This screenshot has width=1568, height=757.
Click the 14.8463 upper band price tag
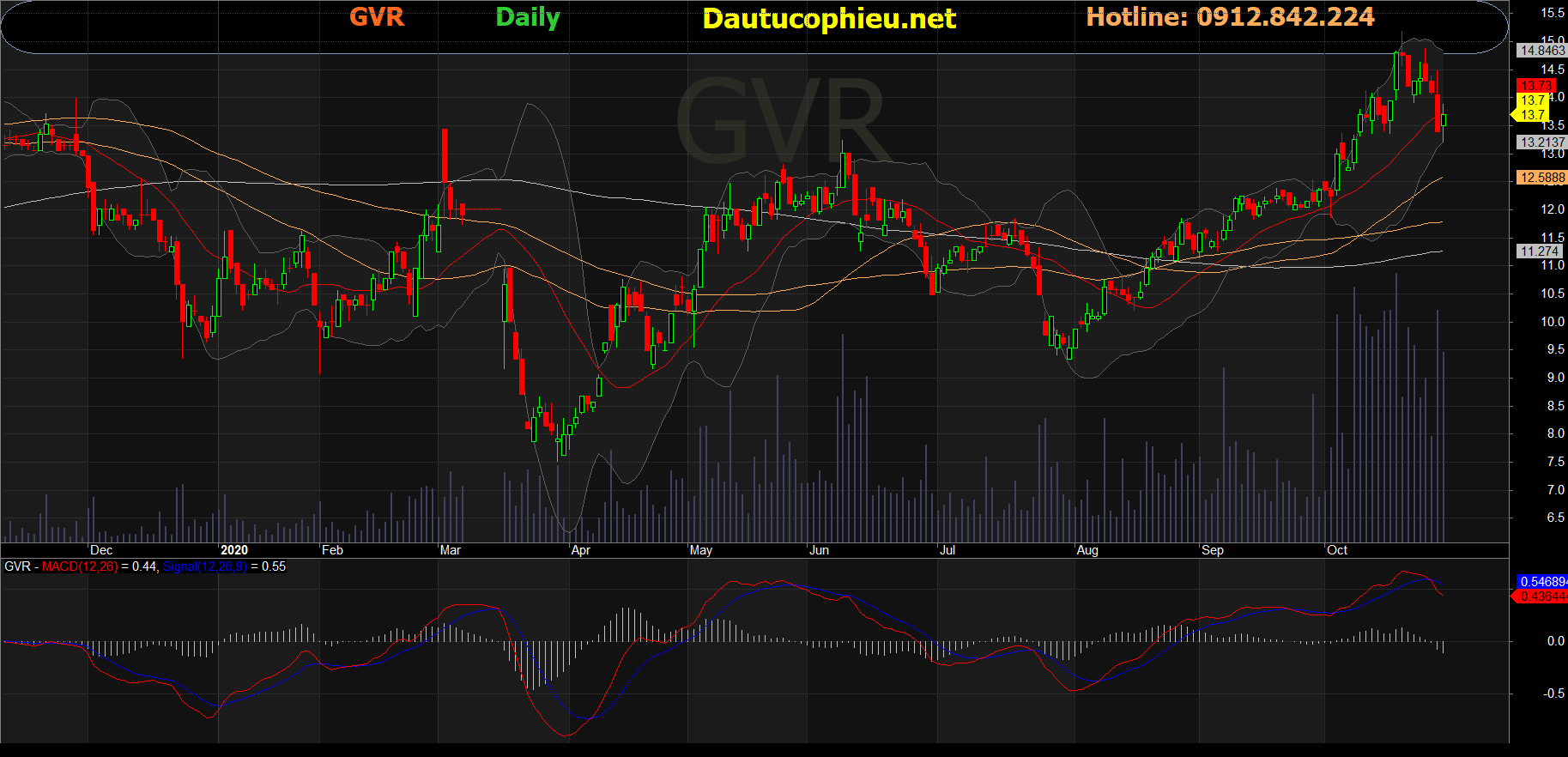pos(1542,51)
